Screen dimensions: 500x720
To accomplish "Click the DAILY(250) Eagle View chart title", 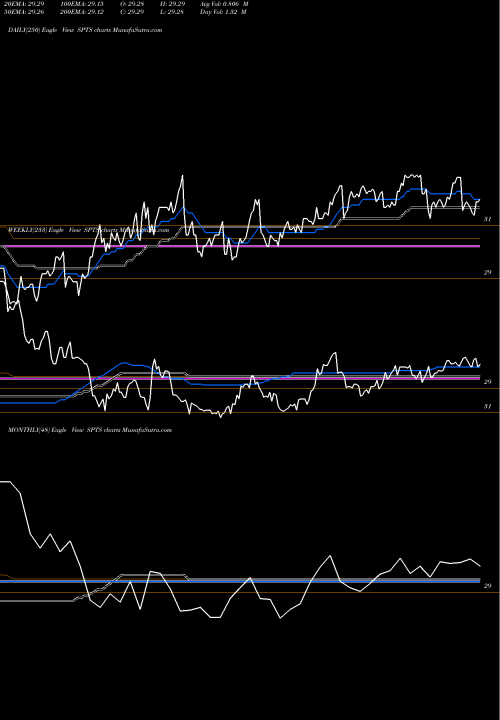I will [x=85, y=30].
